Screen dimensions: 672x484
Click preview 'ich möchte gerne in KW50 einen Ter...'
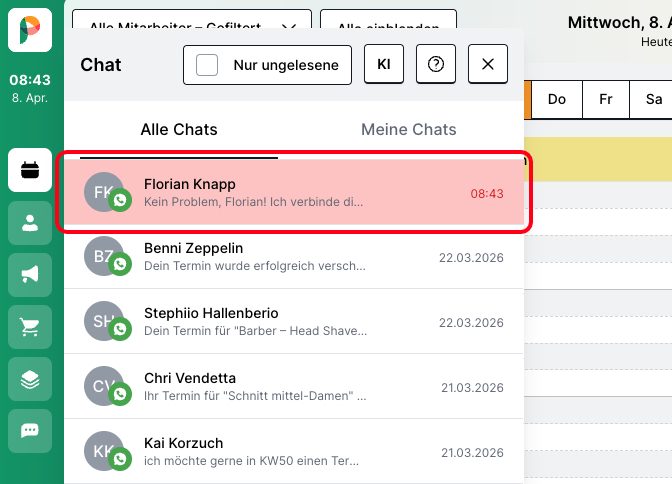point(251,461)
